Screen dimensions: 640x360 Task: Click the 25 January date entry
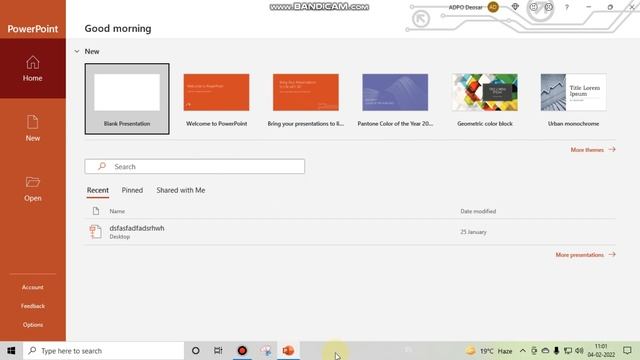473,232
